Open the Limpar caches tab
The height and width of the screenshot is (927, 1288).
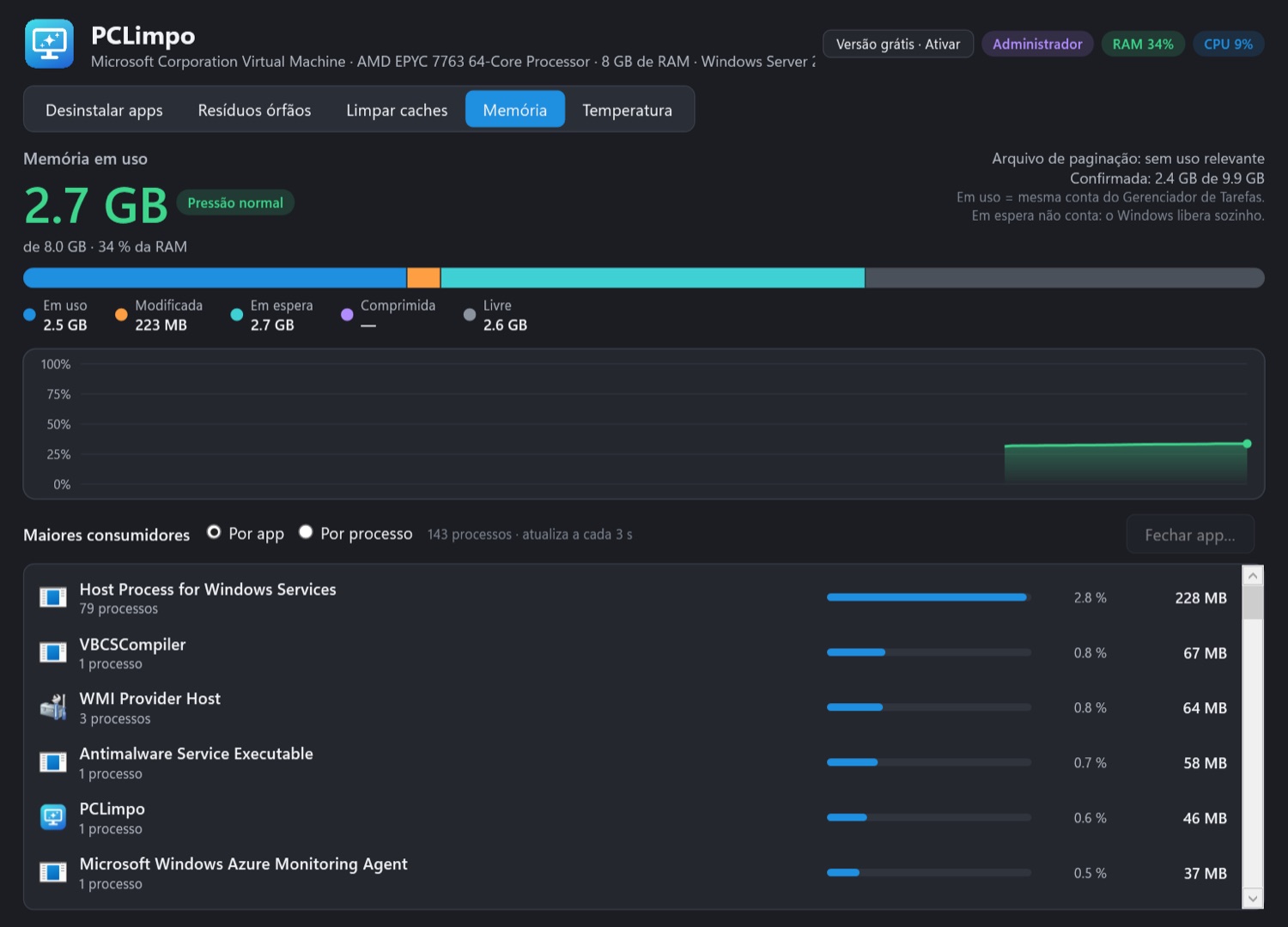pos(397,110)
